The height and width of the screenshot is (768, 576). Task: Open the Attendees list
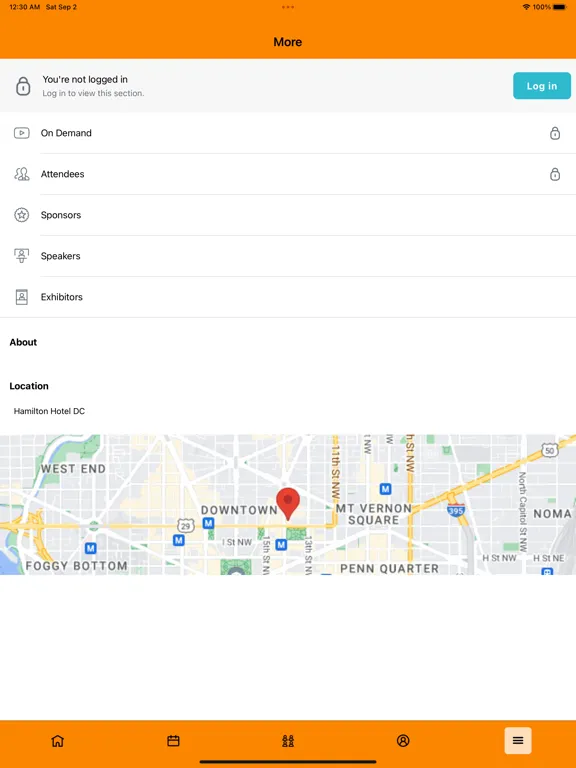coord(288,174)
